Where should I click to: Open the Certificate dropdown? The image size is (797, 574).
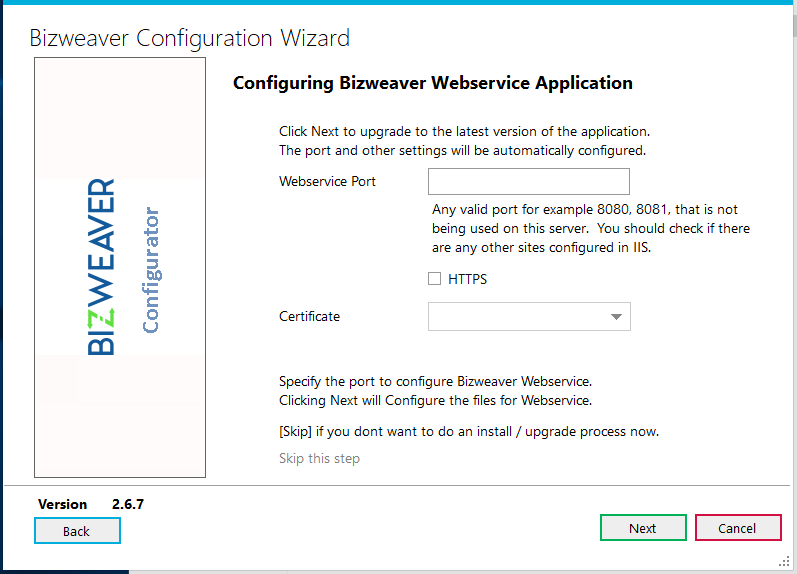click(x=529, y=316)
